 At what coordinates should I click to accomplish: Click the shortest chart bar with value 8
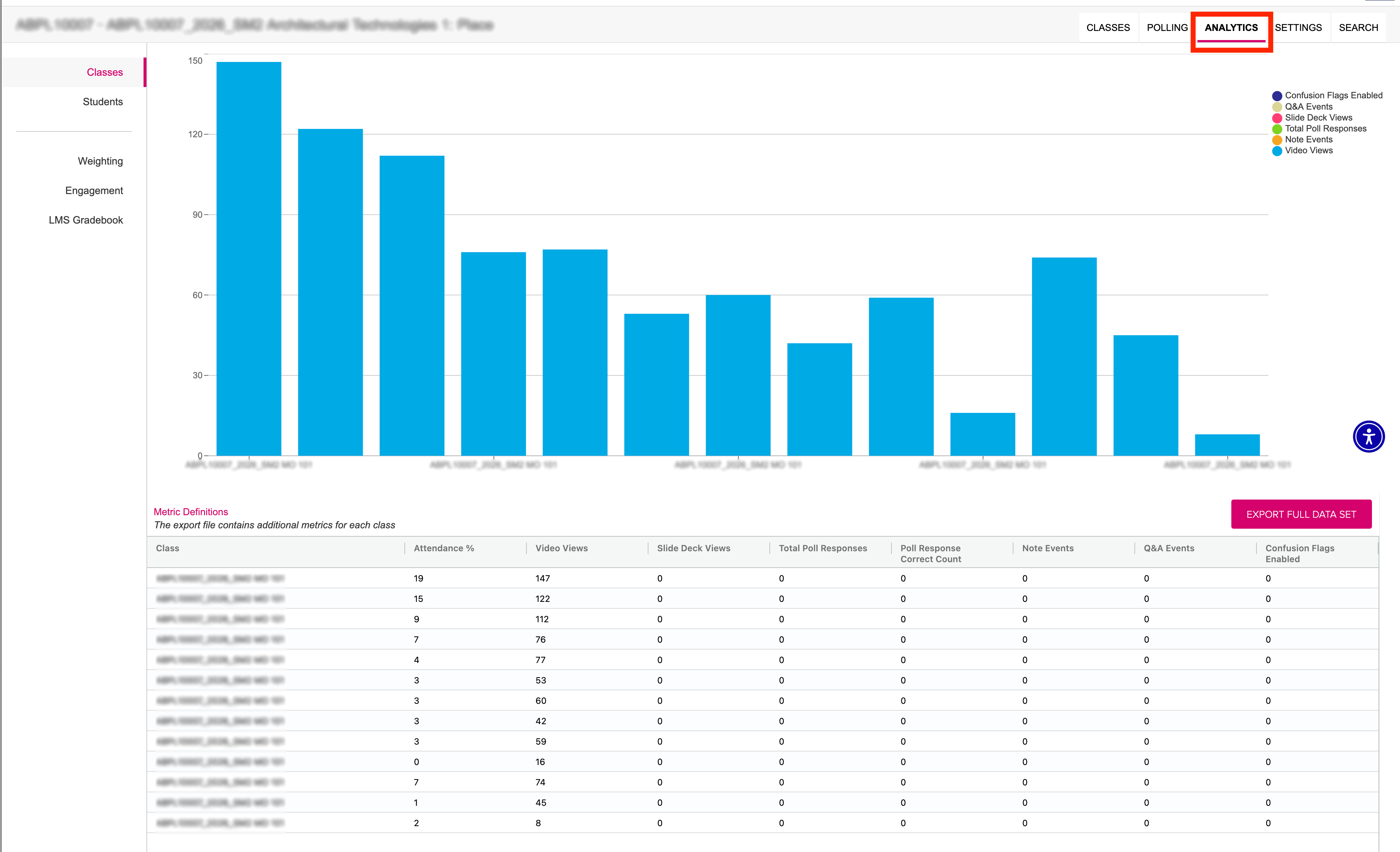tap(1227, 445)
